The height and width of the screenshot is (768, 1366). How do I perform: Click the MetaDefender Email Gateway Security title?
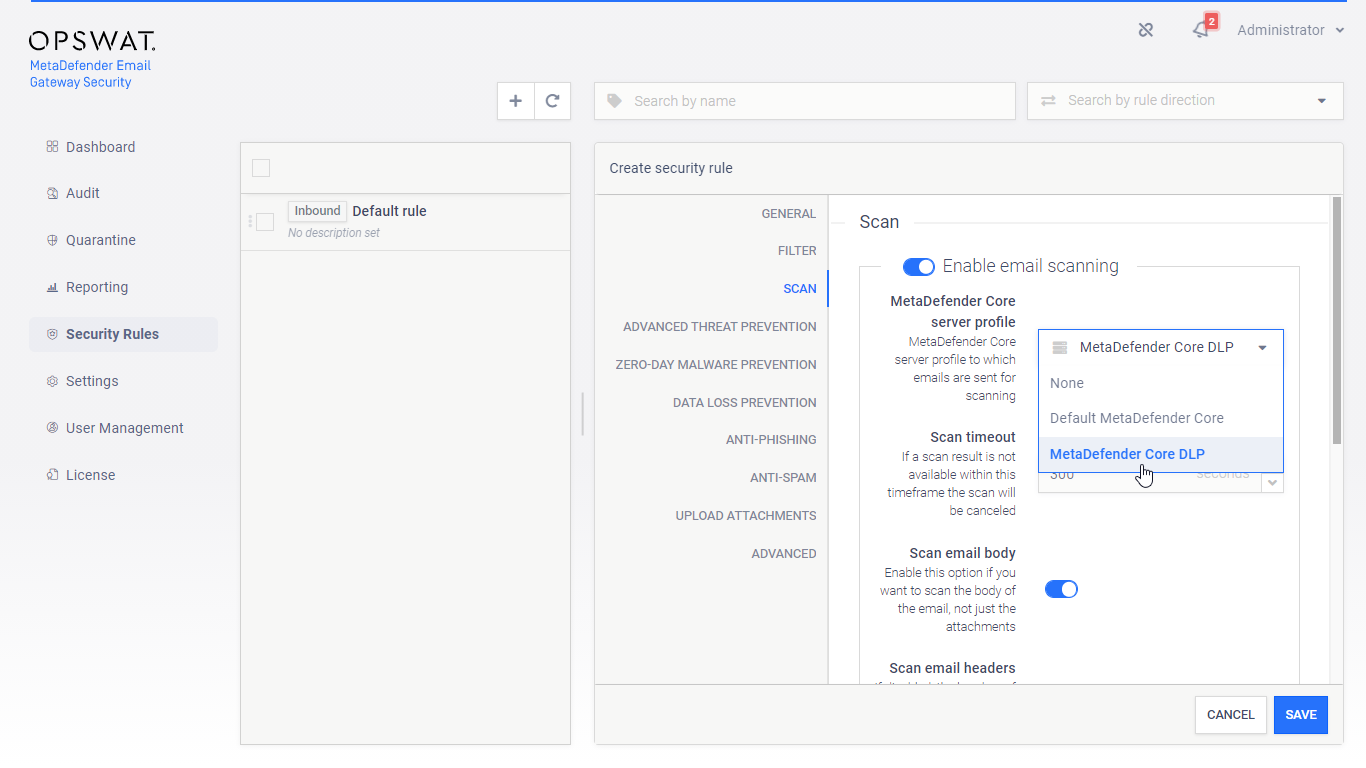(x=90, y=74)
